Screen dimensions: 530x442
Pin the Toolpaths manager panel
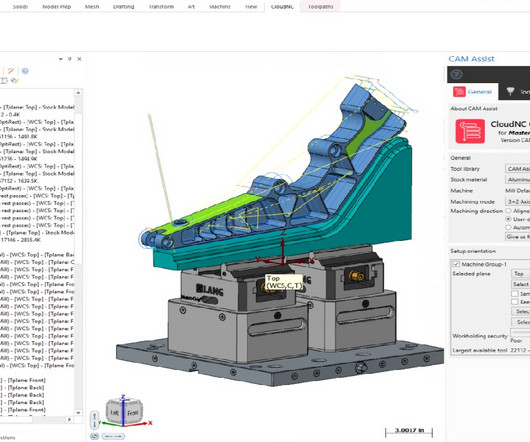[x=70, y=59]
